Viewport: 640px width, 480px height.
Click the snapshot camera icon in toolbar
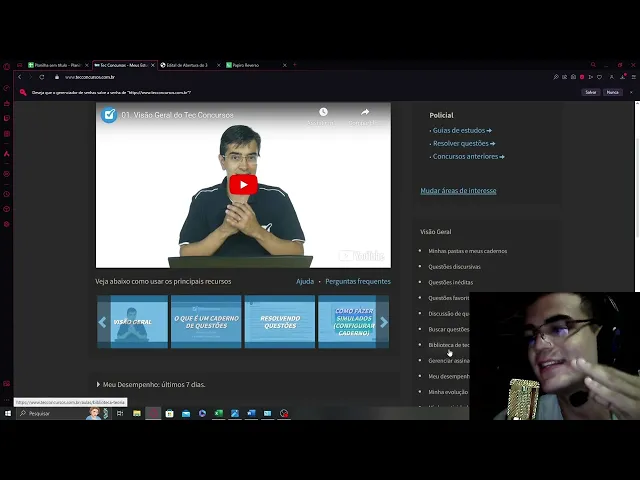[573, 77]
